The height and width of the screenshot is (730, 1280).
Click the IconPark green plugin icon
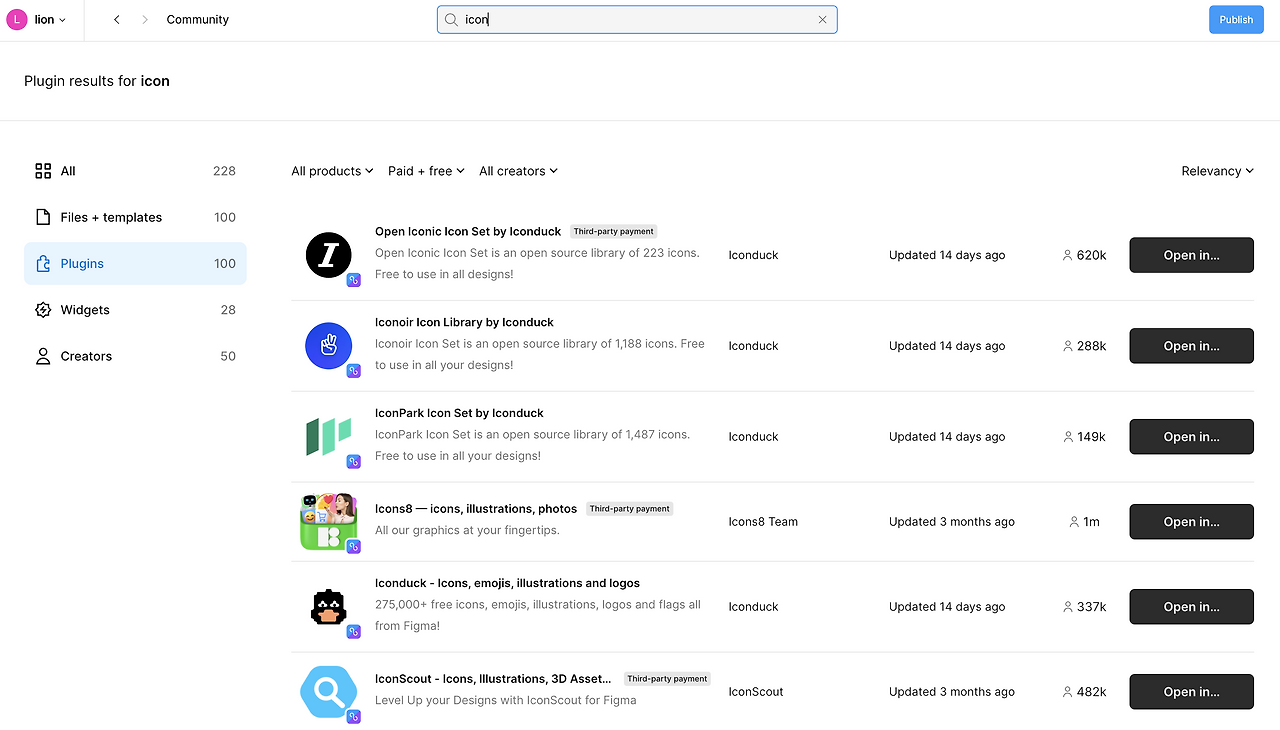(x=329, y=437)
